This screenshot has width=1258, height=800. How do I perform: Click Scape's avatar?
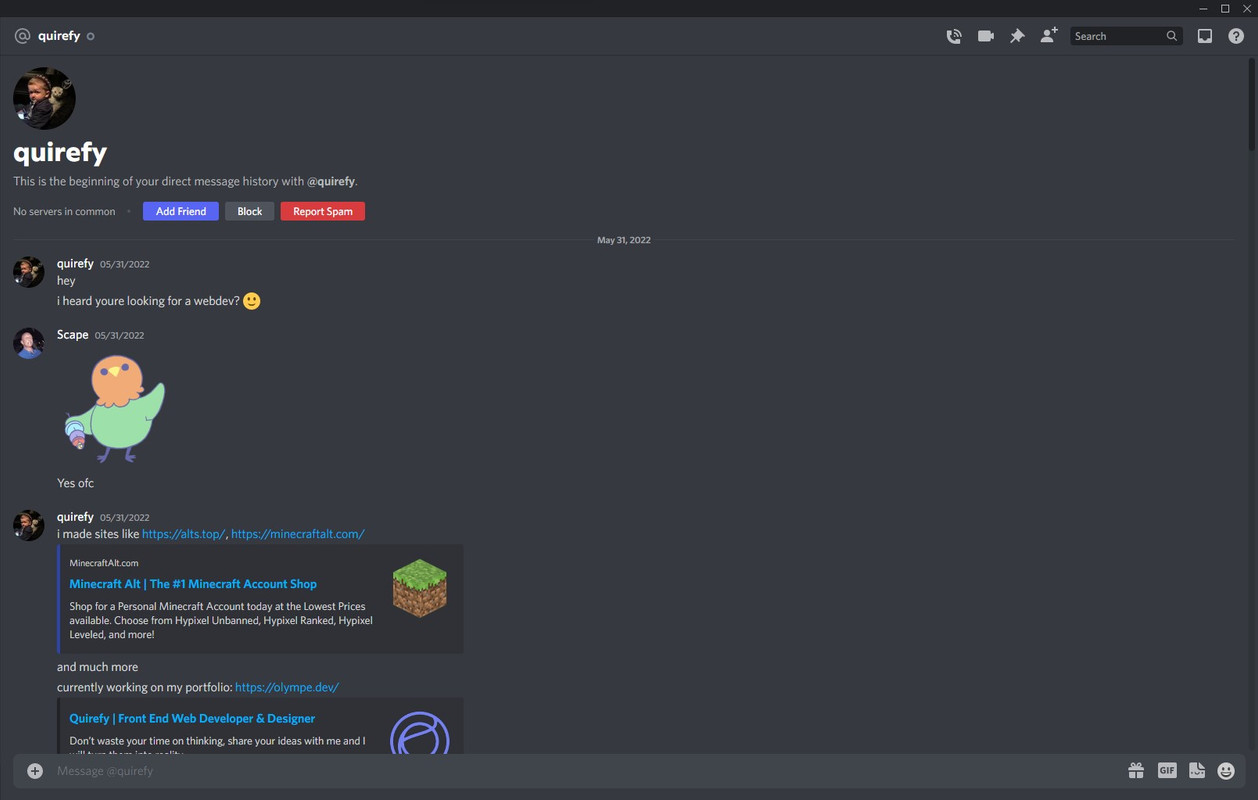point(29,343)
